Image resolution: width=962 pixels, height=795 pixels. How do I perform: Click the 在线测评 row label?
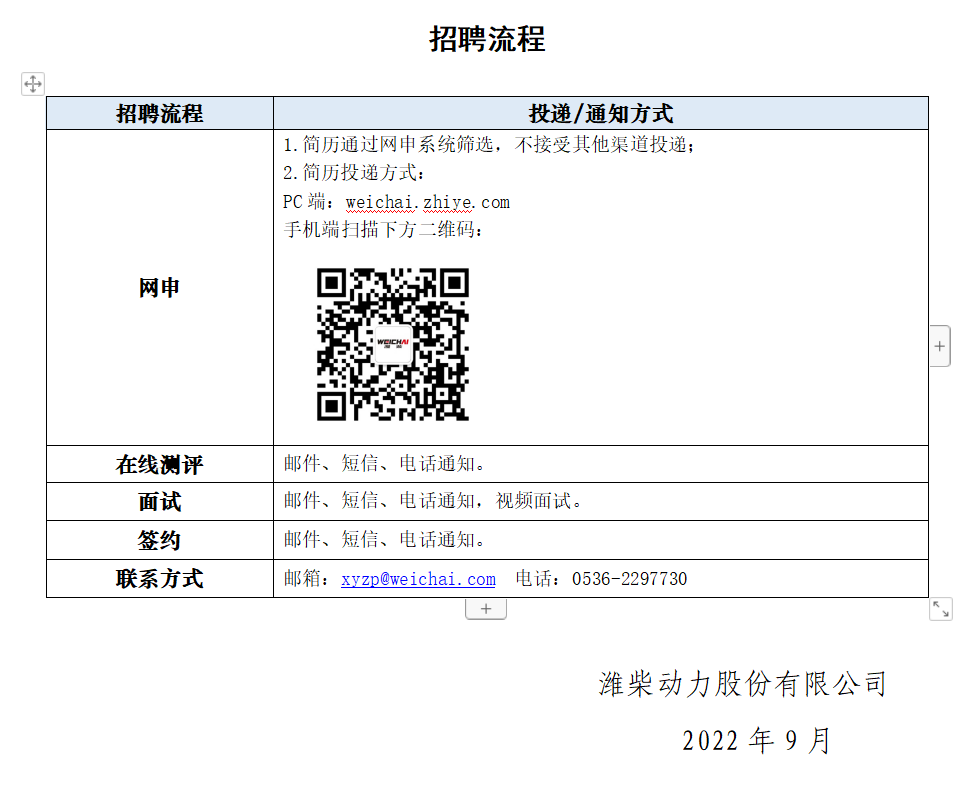coord(160,464)
